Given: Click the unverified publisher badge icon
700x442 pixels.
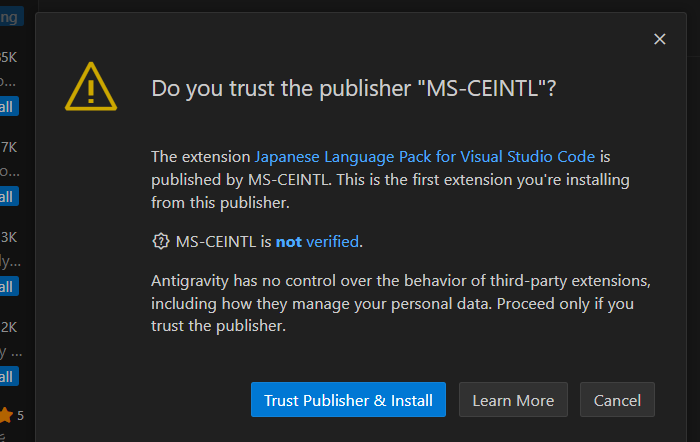Looking at the screenshot, I should pos(160,241).
